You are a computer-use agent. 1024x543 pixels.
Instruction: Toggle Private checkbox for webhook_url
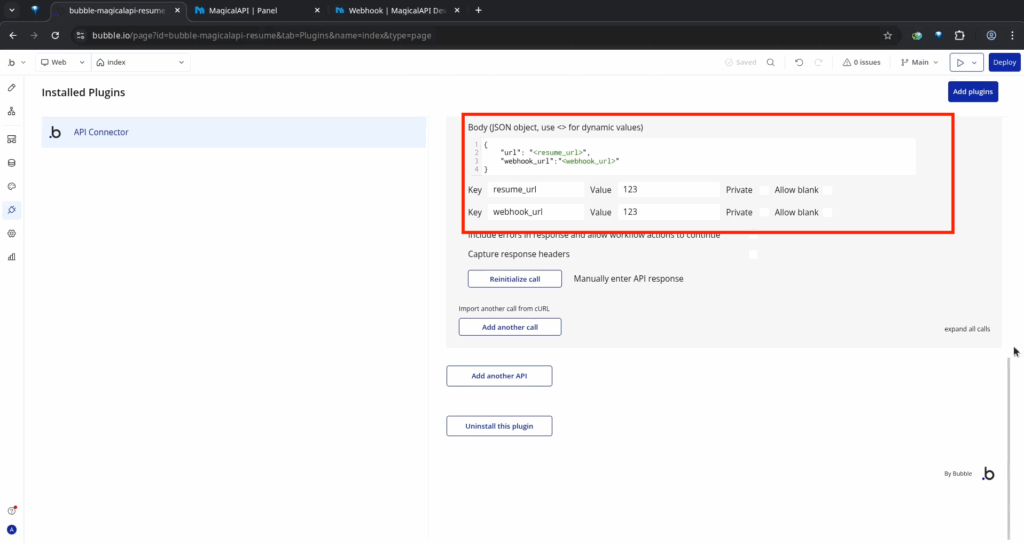(x=763, y=212)
